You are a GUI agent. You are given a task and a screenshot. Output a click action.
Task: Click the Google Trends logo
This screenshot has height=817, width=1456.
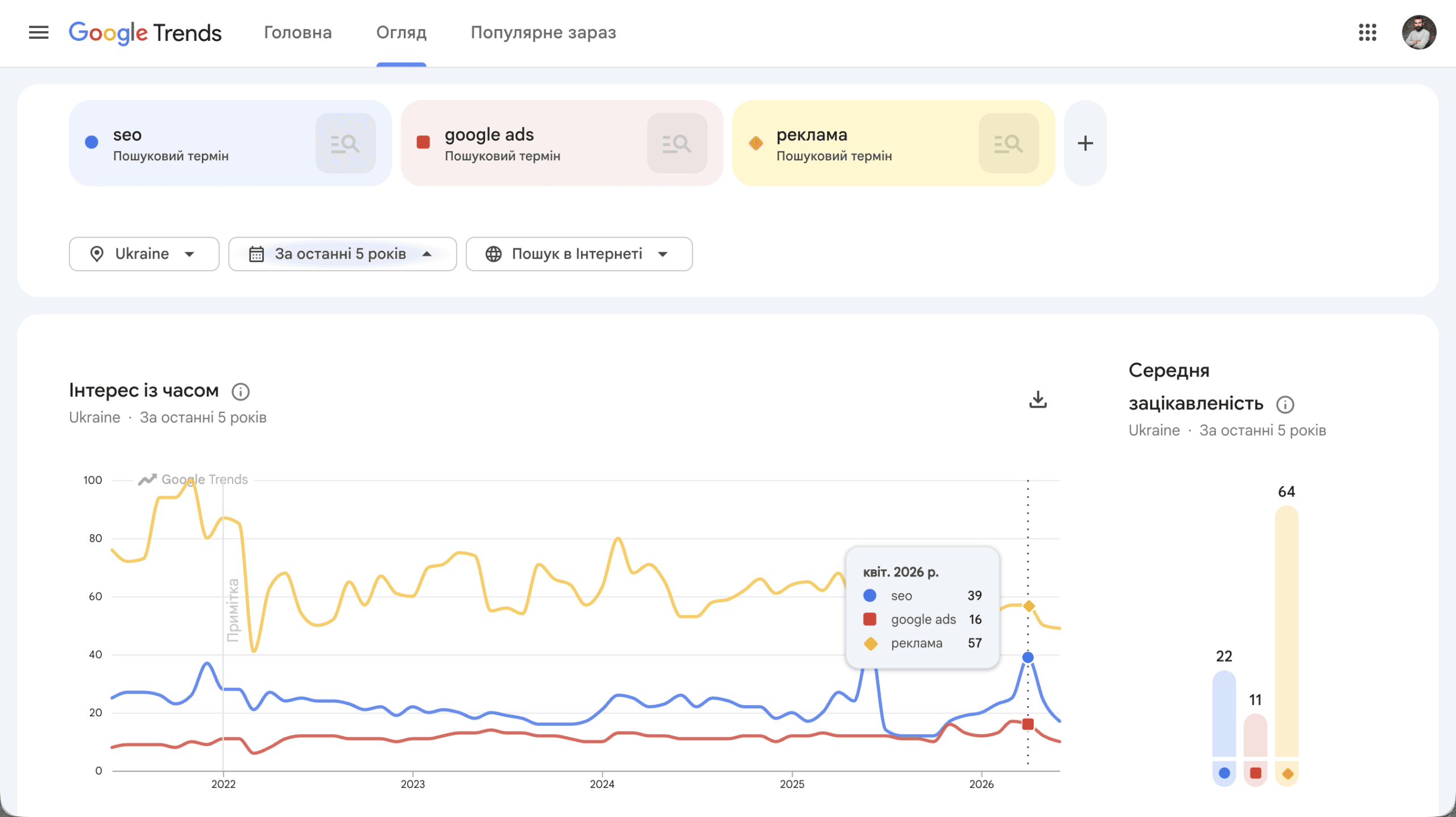pyautogui.click(x=145, y=33)
